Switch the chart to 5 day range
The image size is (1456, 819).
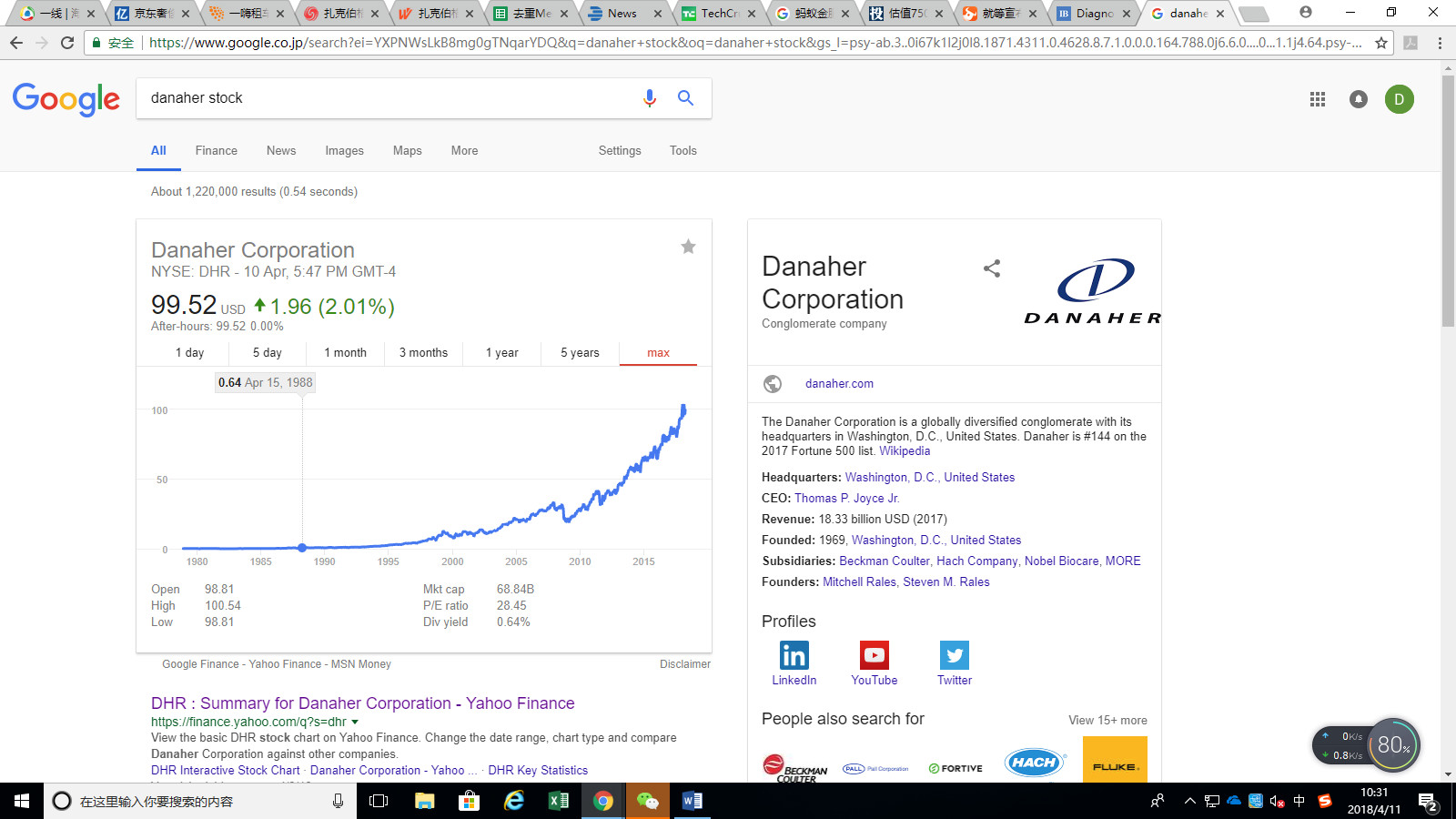[267, 353]
